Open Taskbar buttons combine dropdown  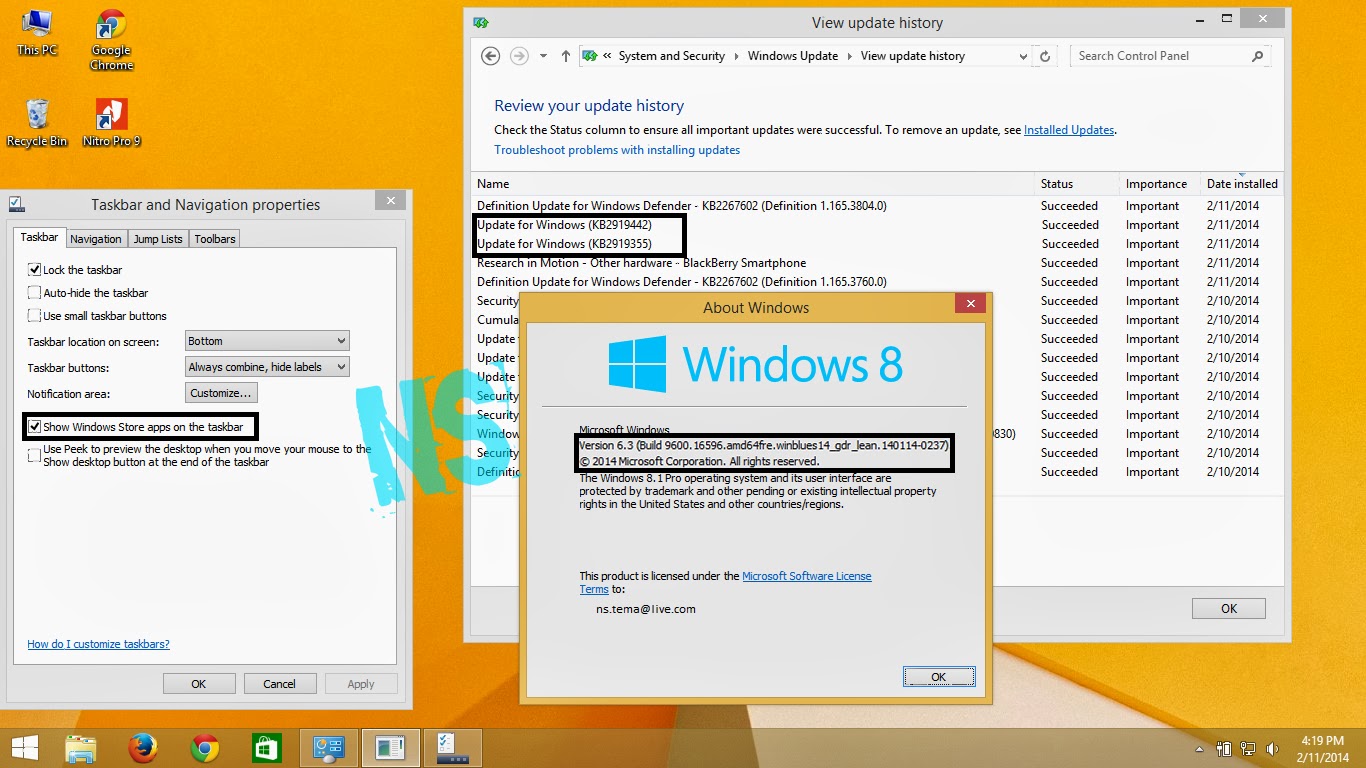(267, 367)
